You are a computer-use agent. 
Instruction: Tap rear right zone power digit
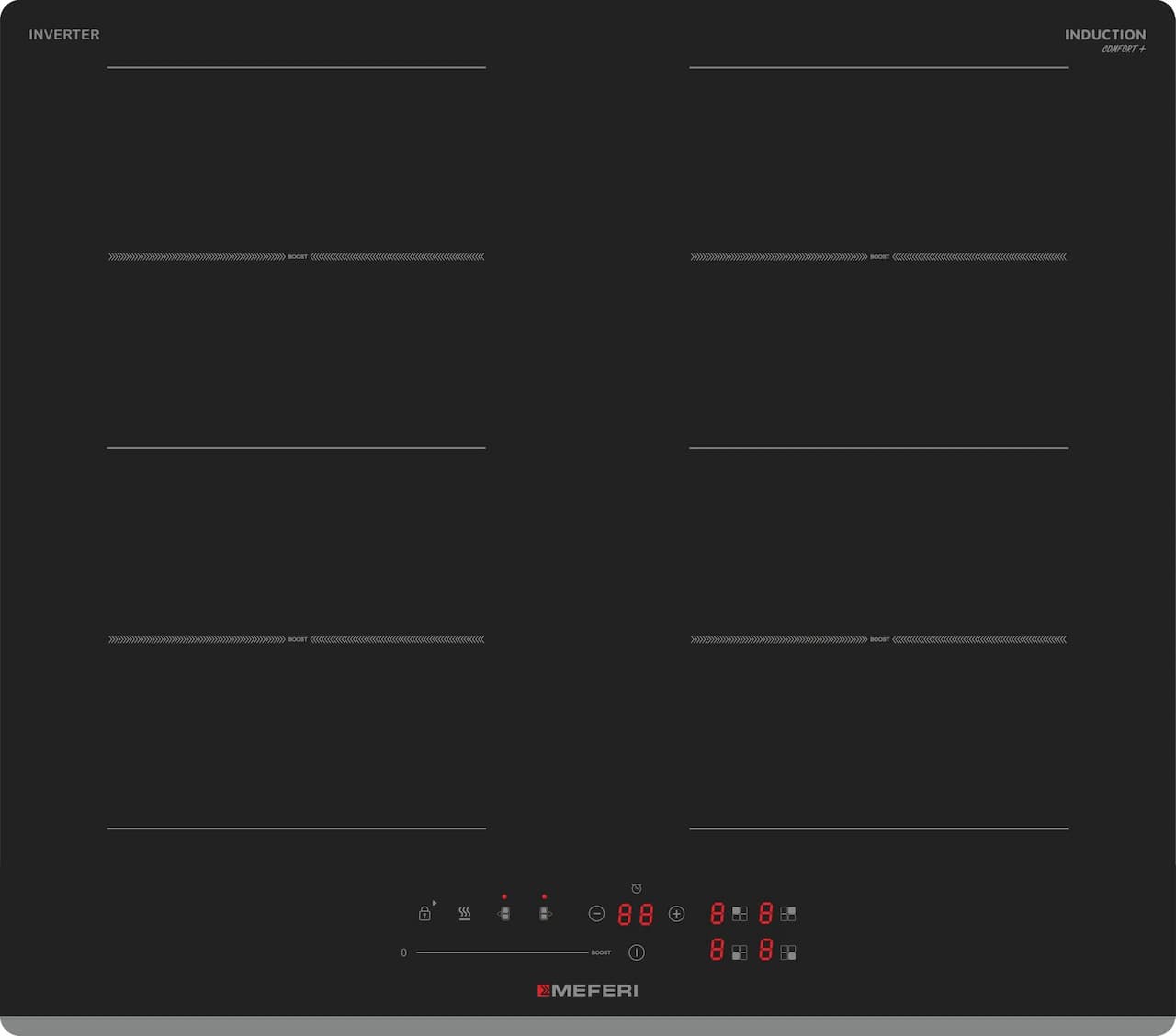click(766, 913)
